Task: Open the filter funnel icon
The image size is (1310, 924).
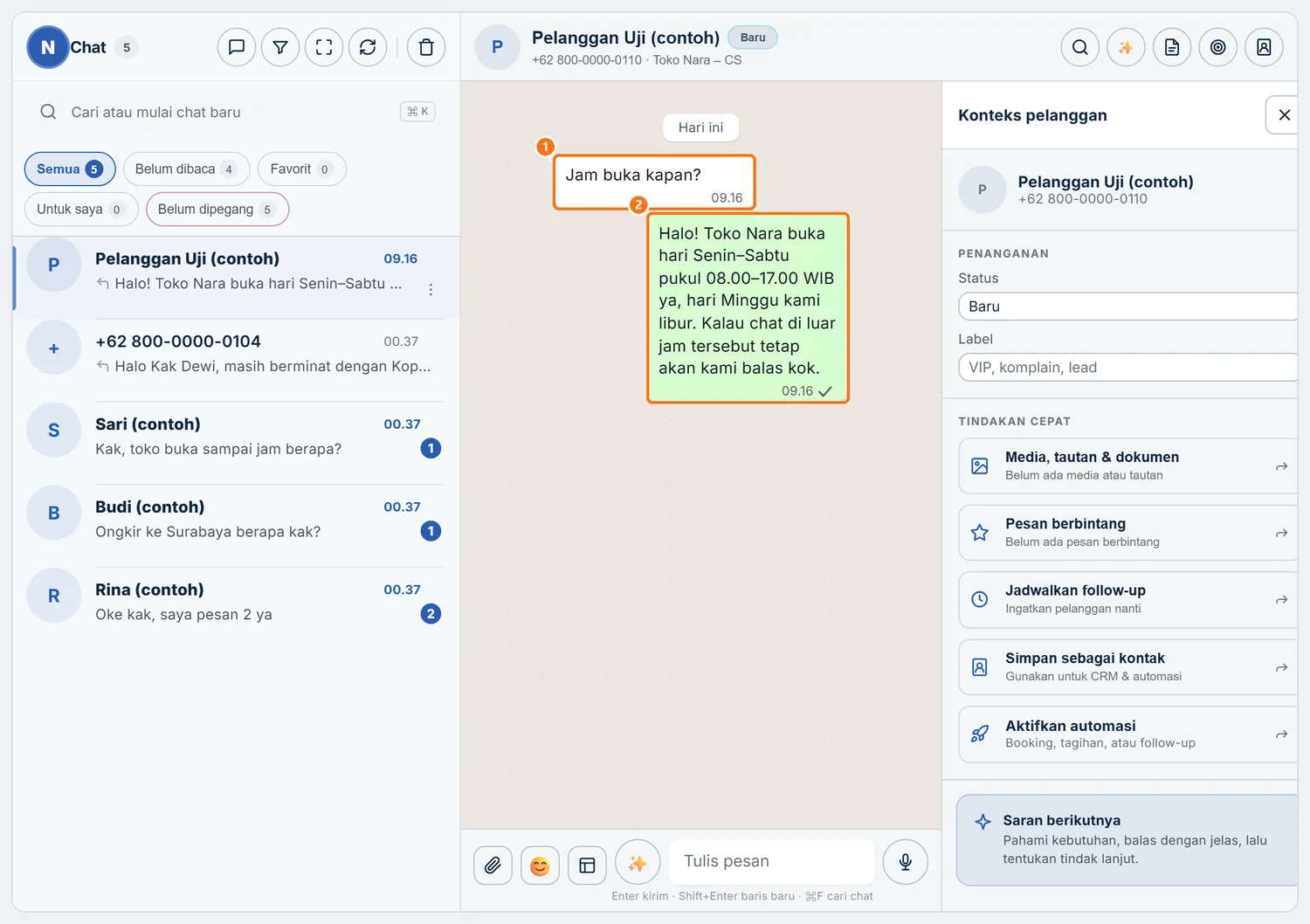Action: click(280, 47)
